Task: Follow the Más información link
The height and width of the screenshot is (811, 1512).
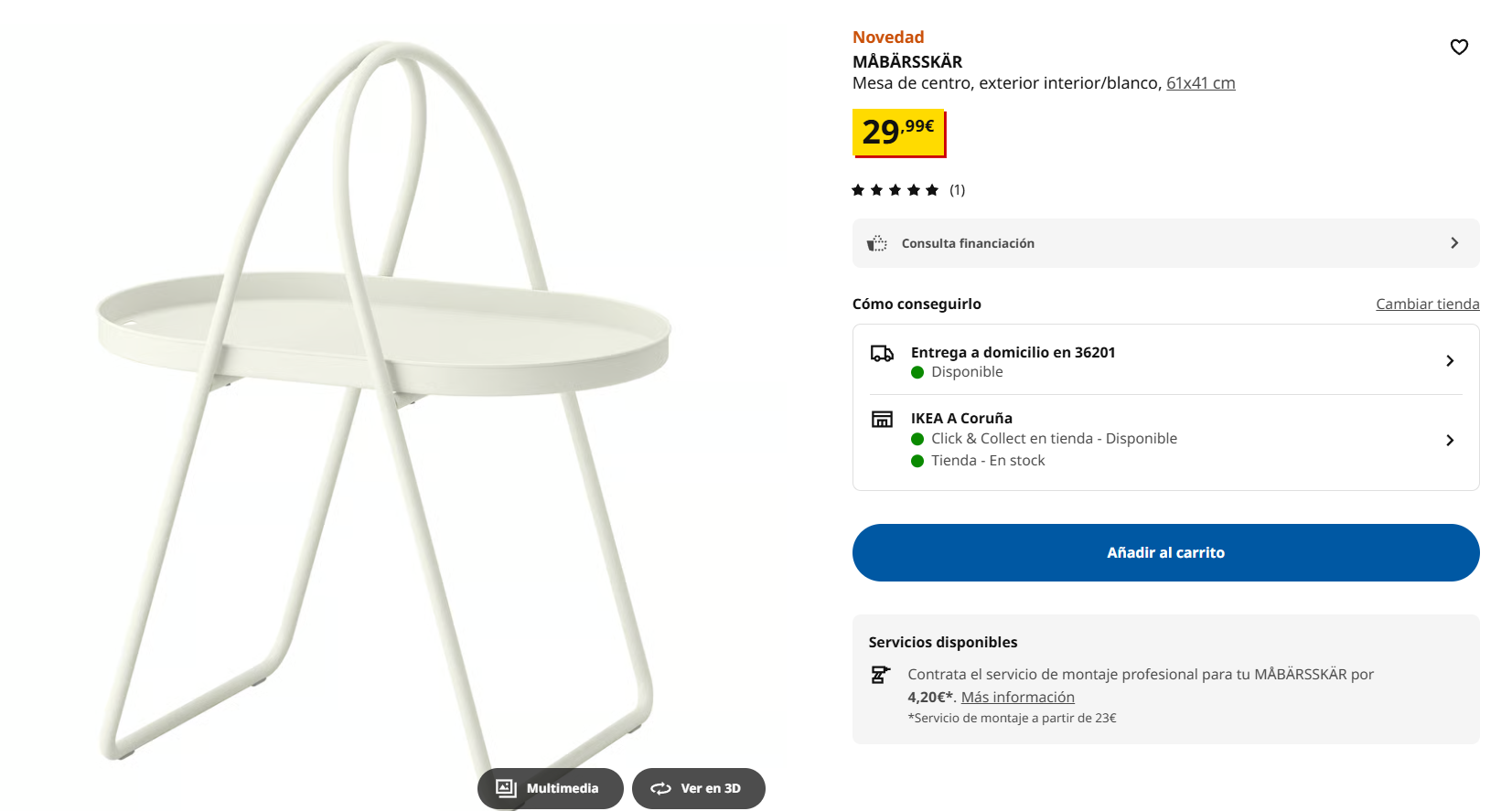Action: [x=1017, y=698]
